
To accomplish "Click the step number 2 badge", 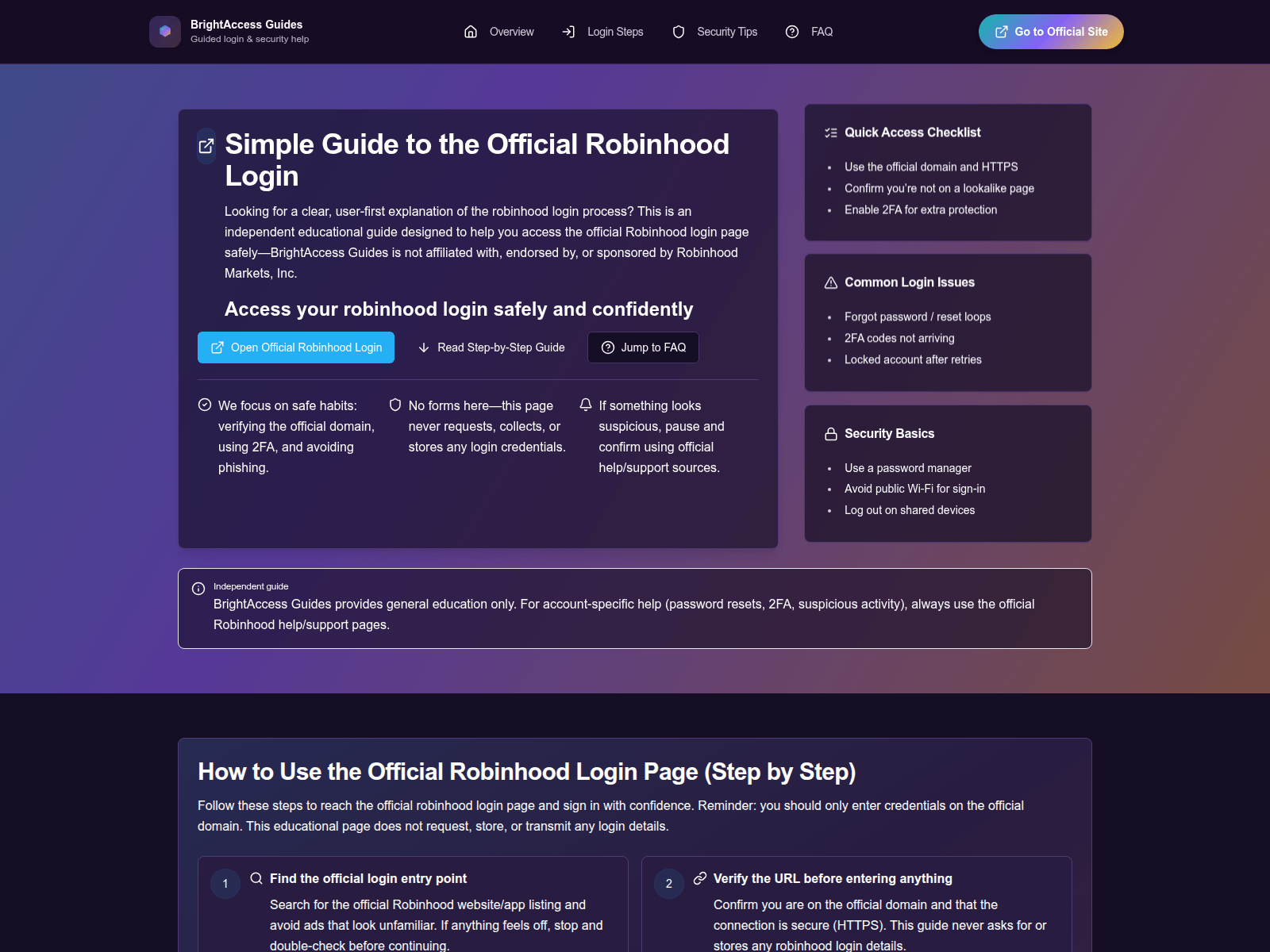I will [x=669, y=884].
